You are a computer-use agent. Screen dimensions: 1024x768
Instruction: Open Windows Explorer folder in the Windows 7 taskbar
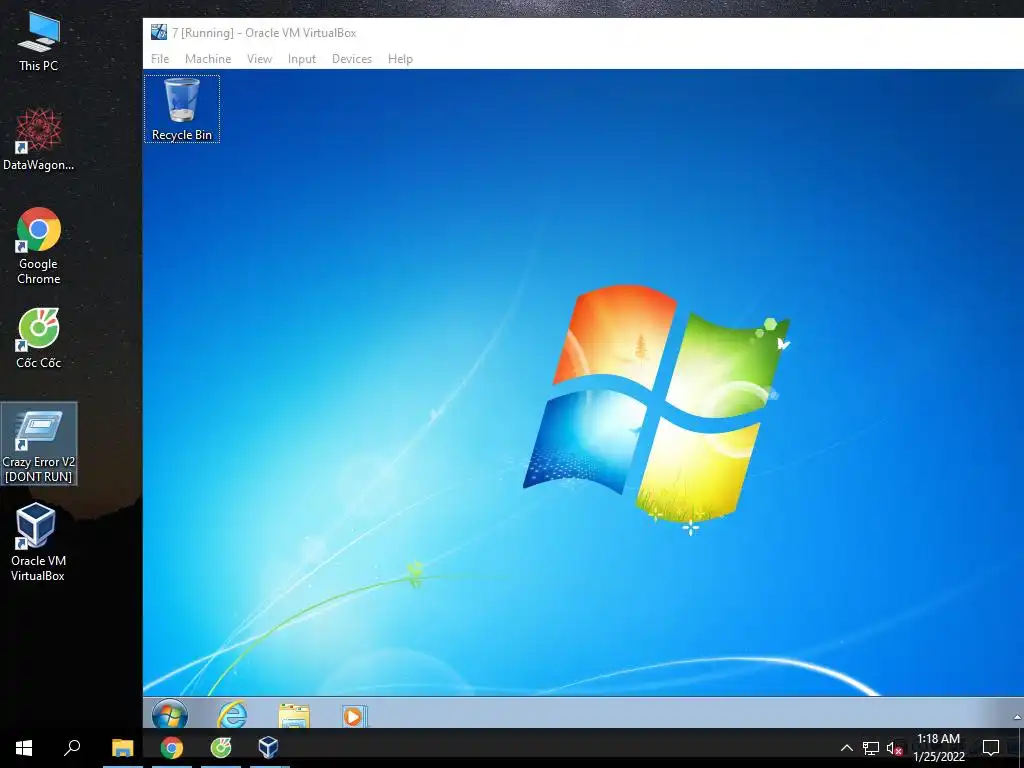tap(294, 716)
